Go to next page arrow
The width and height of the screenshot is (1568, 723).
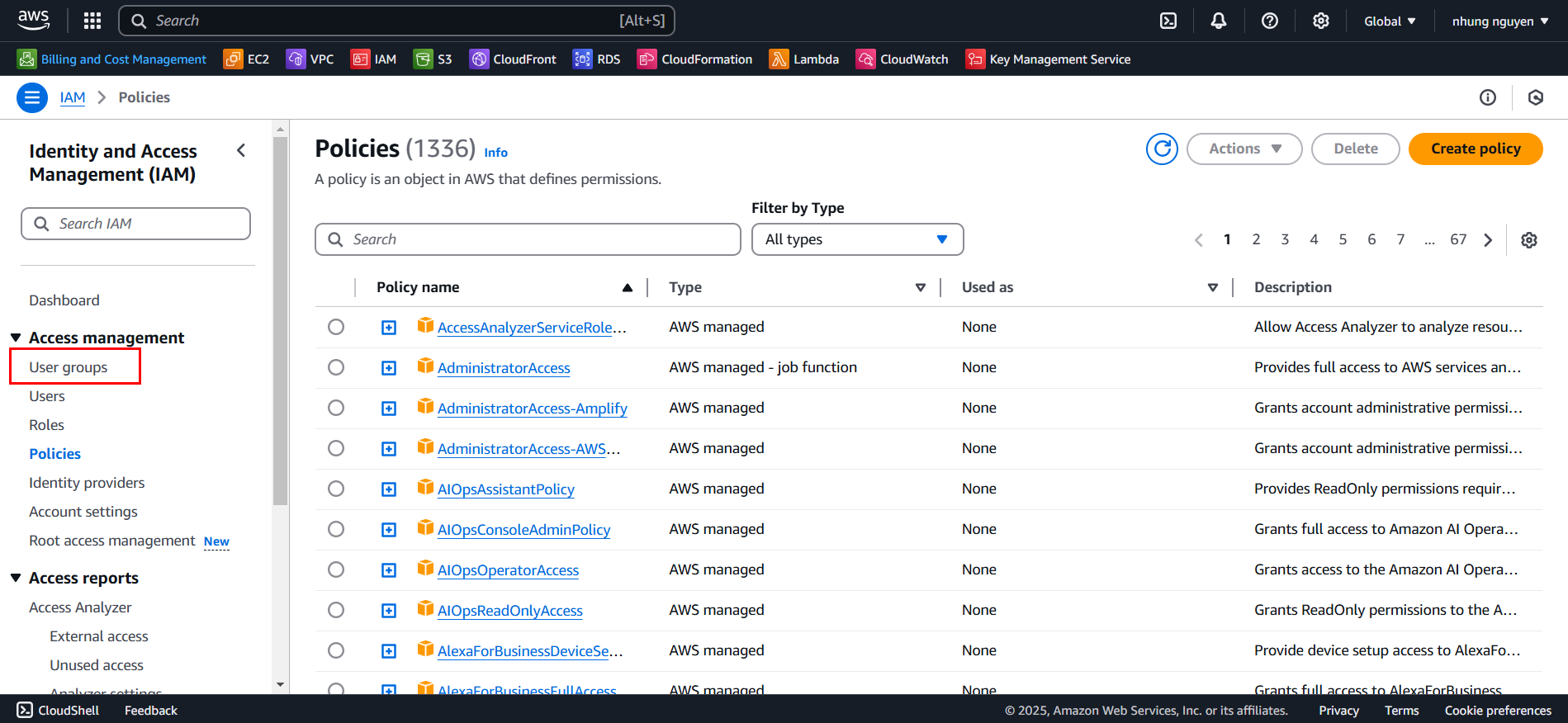(1488, 240)
